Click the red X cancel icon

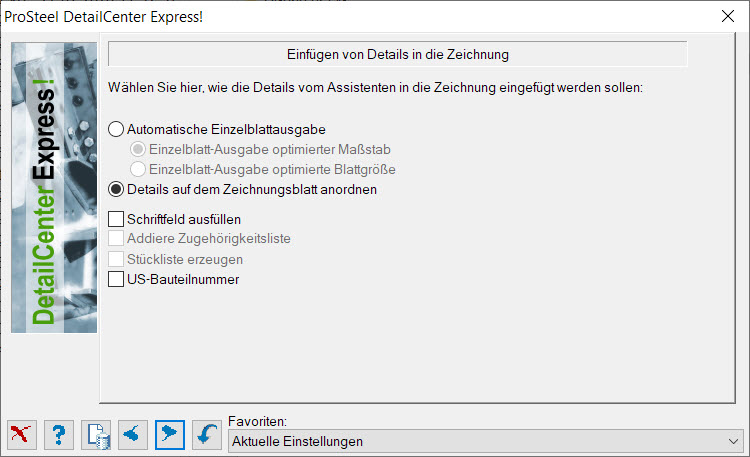pyautogui.click(x=22, y=435)
